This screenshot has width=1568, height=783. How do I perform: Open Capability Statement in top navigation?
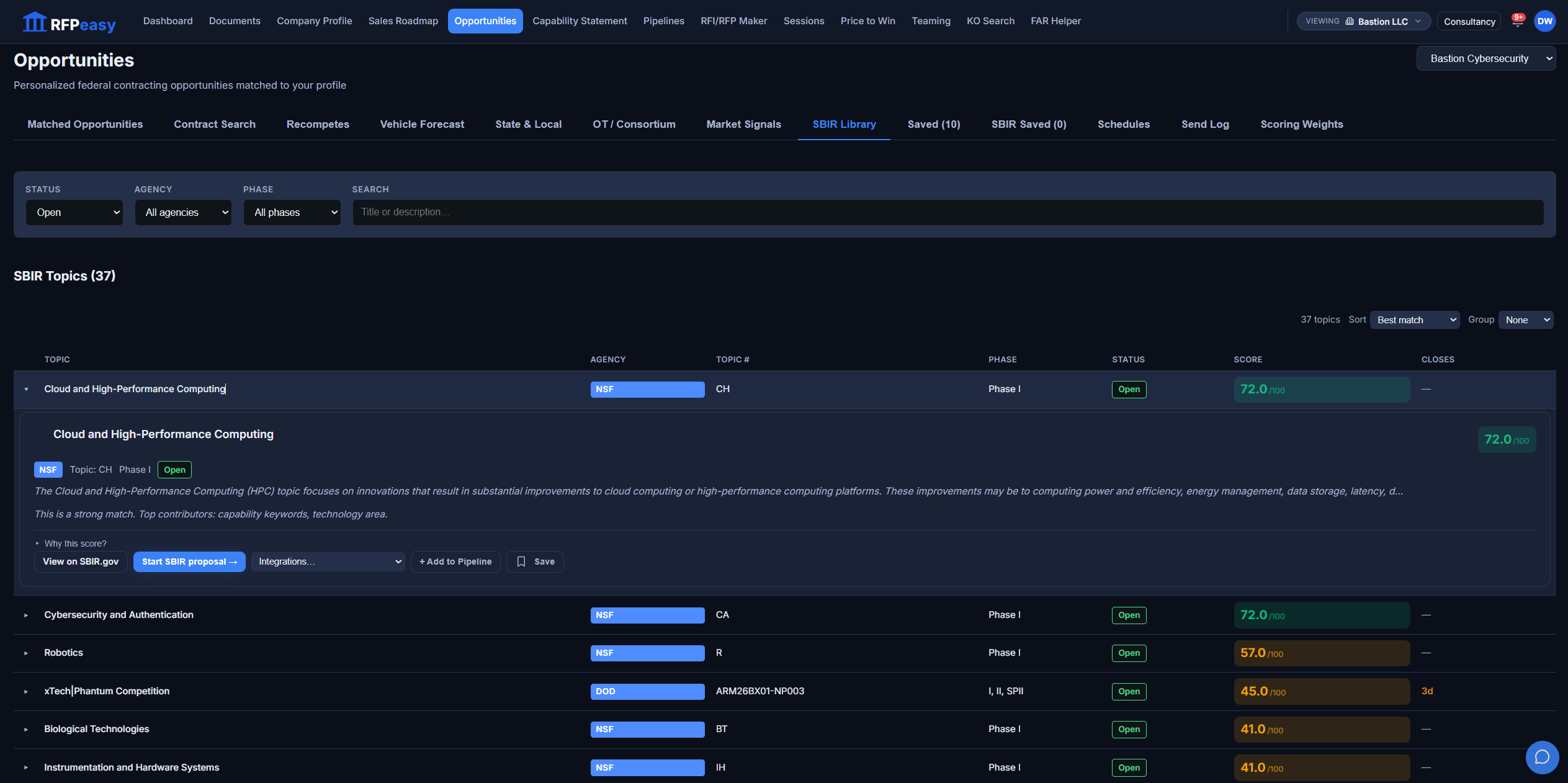pos(580,21)
